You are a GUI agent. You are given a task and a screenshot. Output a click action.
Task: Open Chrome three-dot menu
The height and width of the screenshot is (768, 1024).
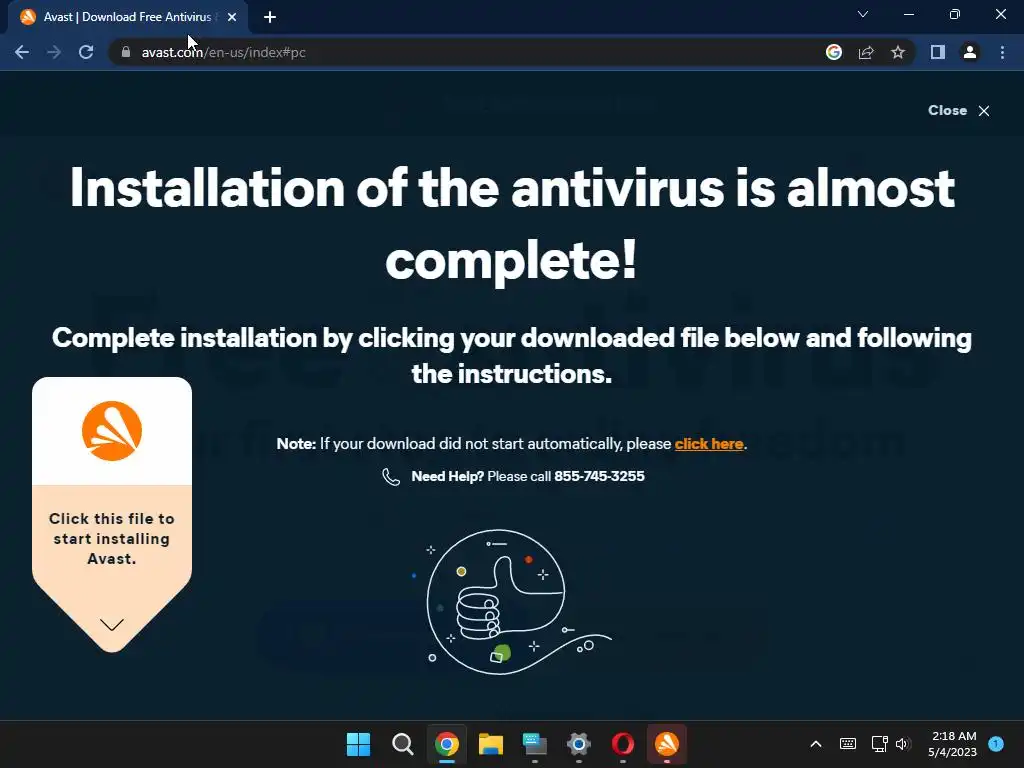(1002, 52)
